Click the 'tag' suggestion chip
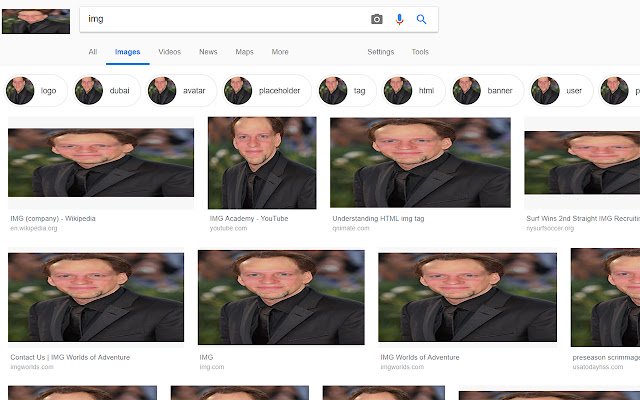 (347, 91)
